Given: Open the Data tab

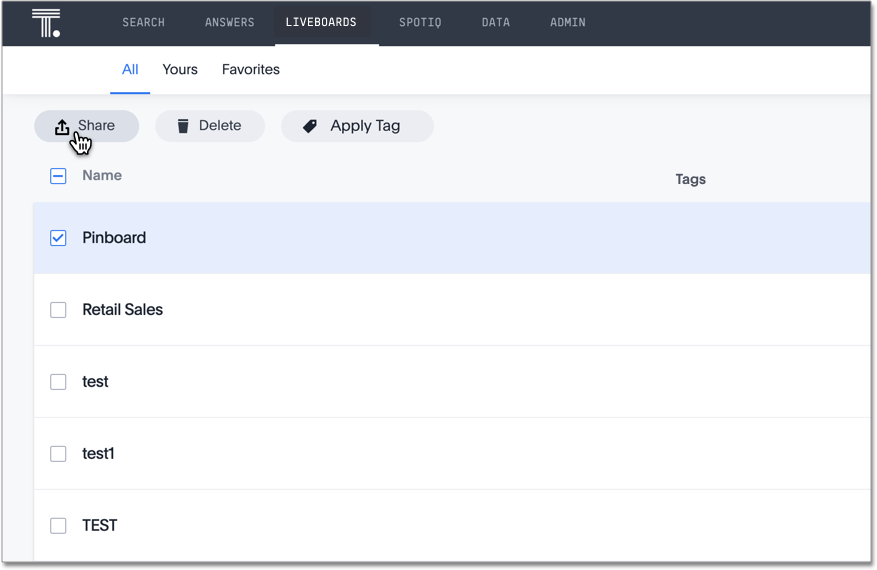Looking at the screenshot, I should click(495, 22).
